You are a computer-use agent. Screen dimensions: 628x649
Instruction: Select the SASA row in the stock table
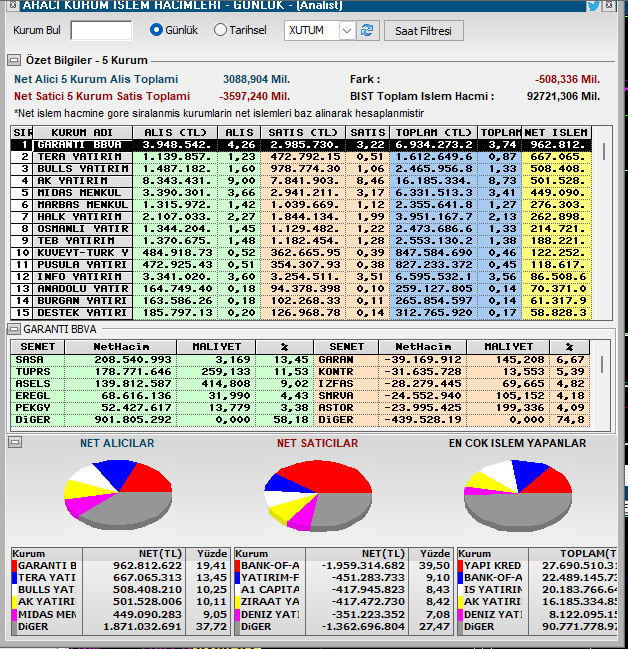[x=40, y=358]
